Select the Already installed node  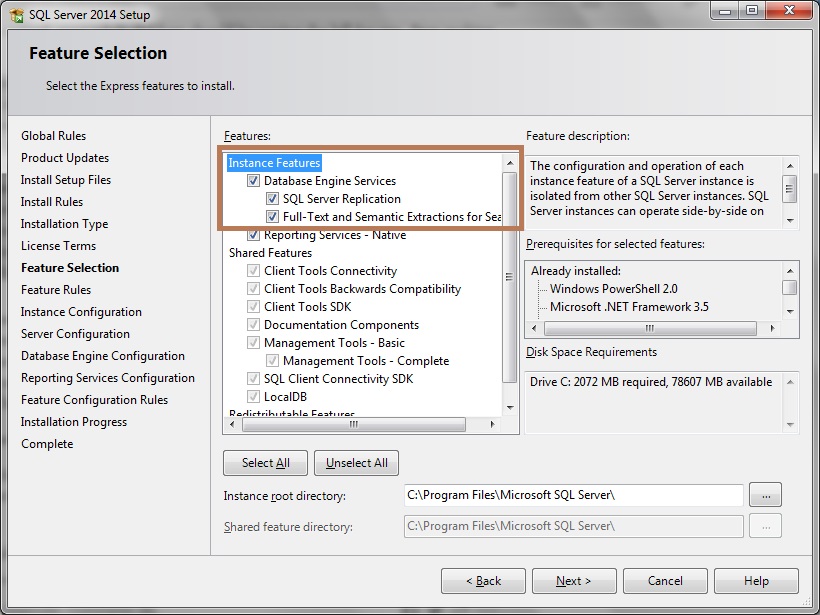coord(576,271)
